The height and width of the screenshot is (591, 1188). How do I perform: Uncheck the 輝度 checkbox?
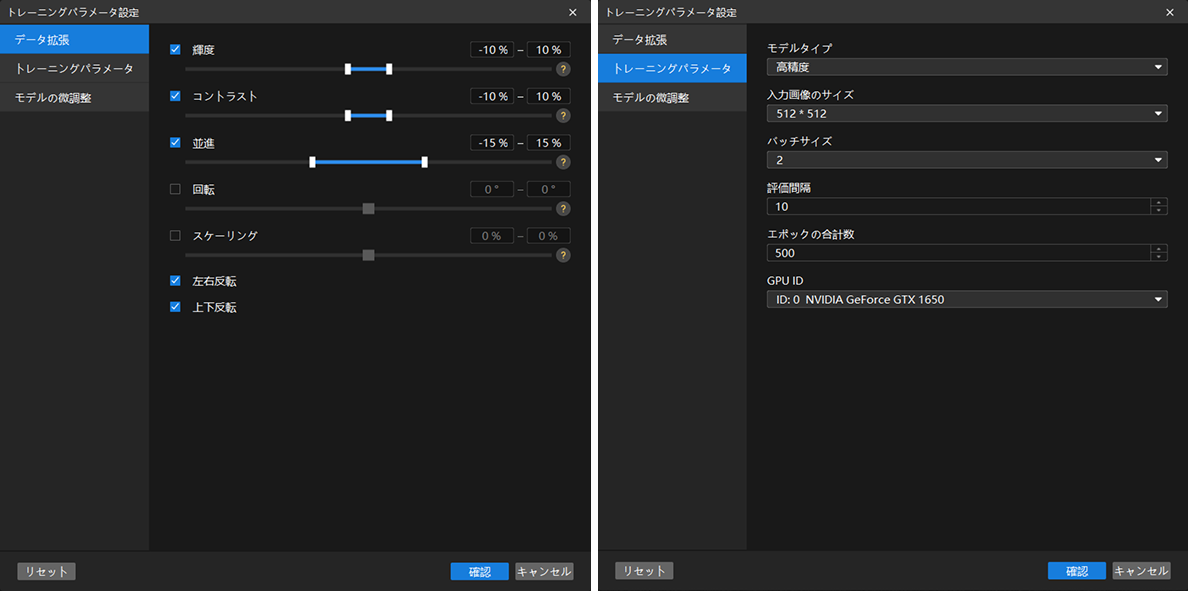pos(175,49)
